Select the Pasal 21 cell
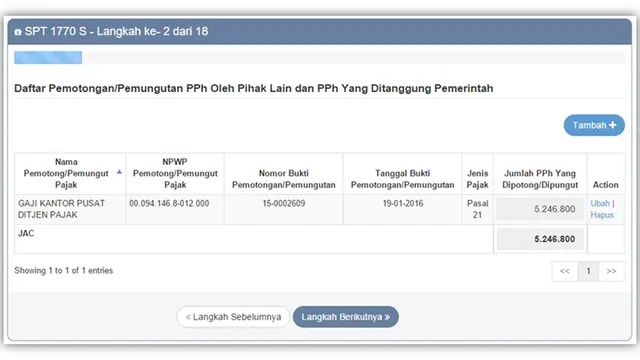The image size is (640, 360). (x=478, y=209)
